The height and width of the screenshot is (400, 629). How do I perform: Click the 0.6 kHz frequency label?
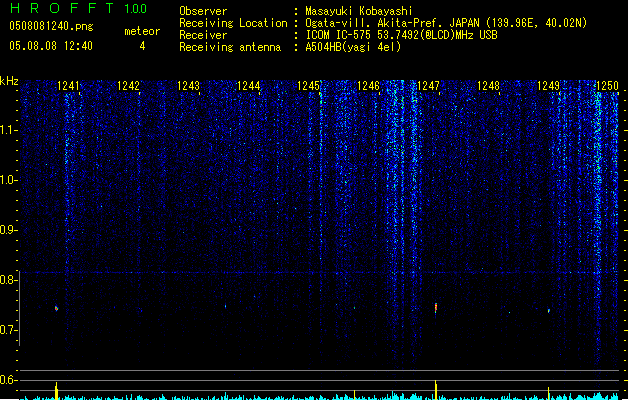click(x=9, y=380)
